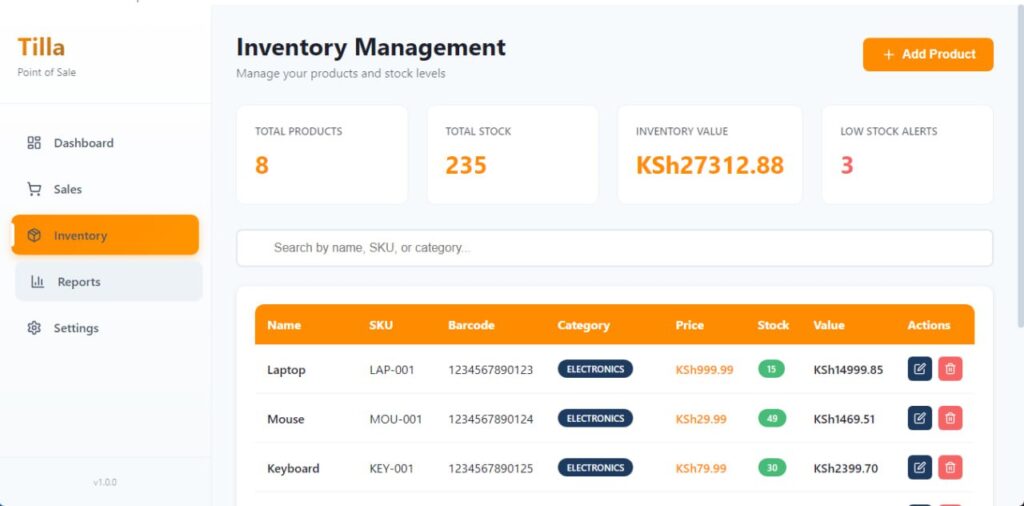The image size is (1024, 506).
Task: Click the Settings gear icon in sidebar
Action: (34, 328)
